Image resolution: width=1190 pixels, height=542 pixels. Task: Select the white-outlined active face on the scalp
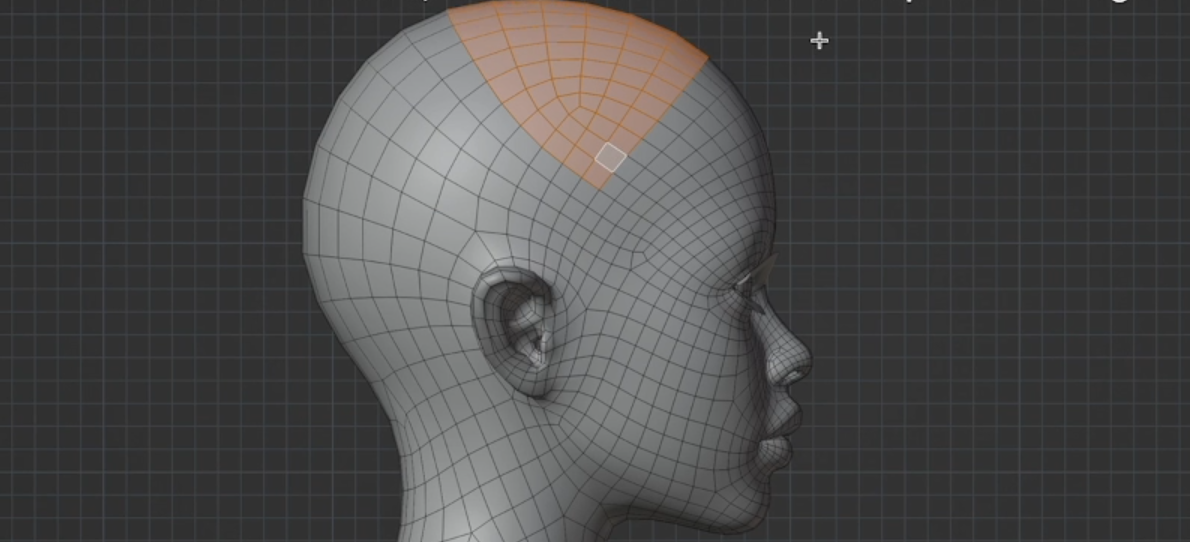tap(610, 157)
